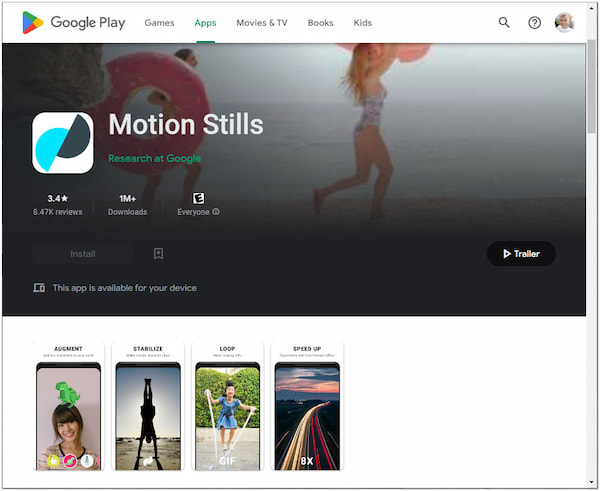Open the Research at Google developer link
600x491 pixels.
click(x=154, y=158)
